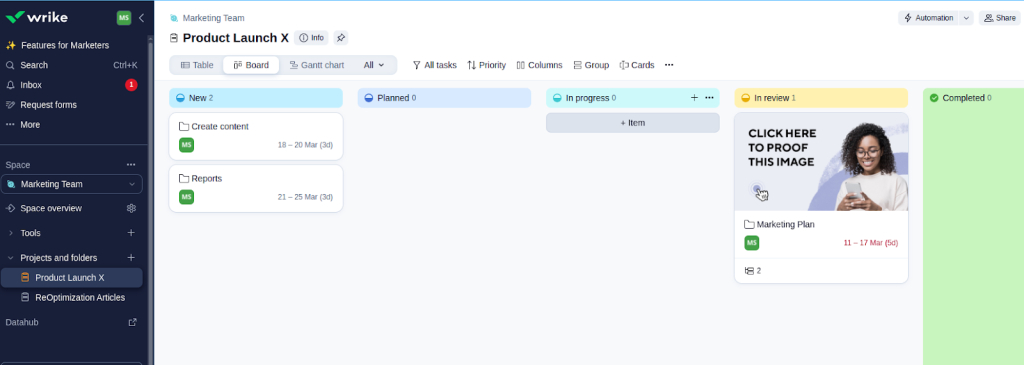Viewport: 1024px width, 365px height.
Task: Open the Group option
Action: click(591, 65)
